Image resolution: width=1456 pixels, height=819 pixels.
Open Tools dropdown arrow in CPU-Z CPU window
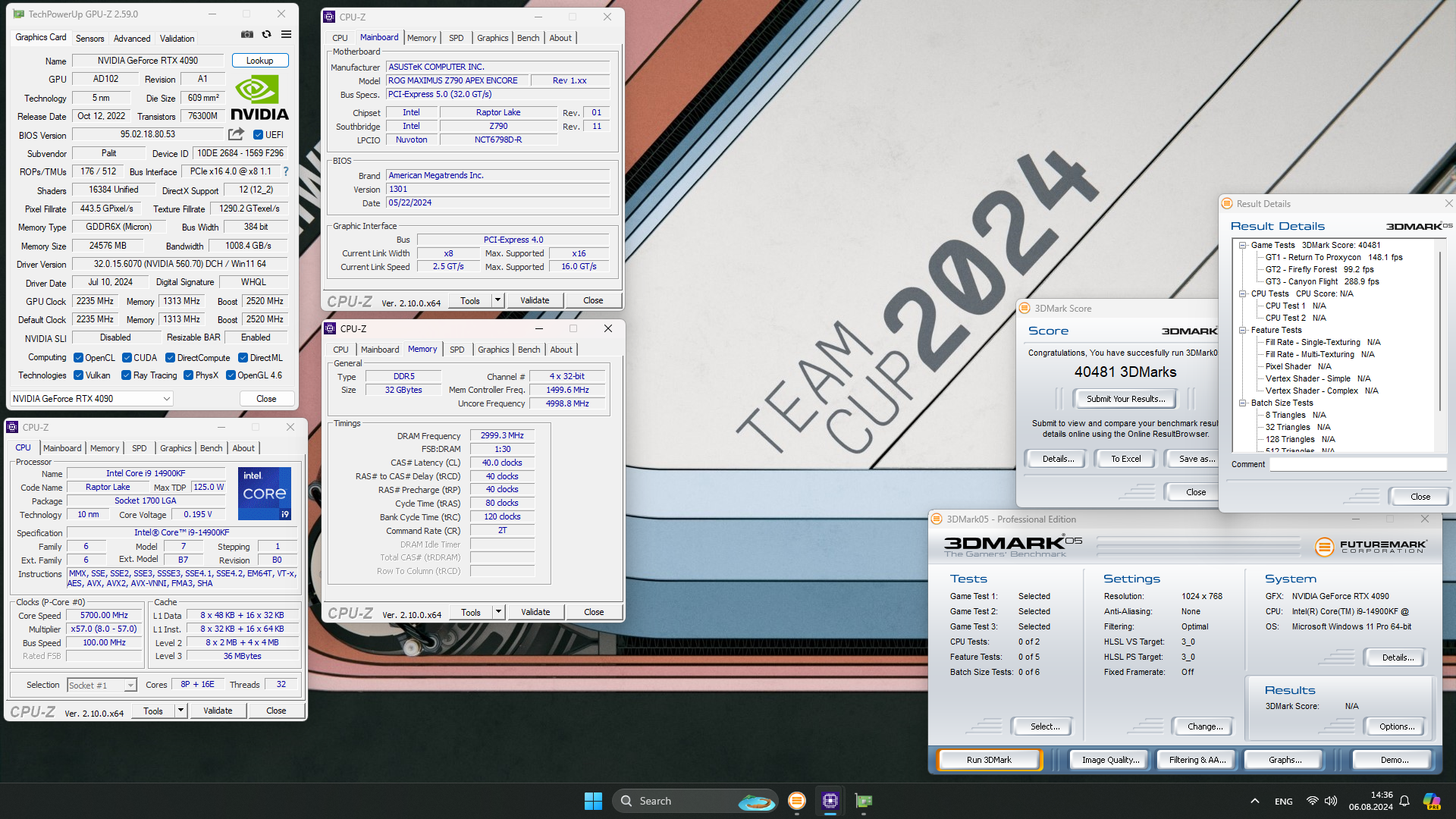tap(180, 711)
